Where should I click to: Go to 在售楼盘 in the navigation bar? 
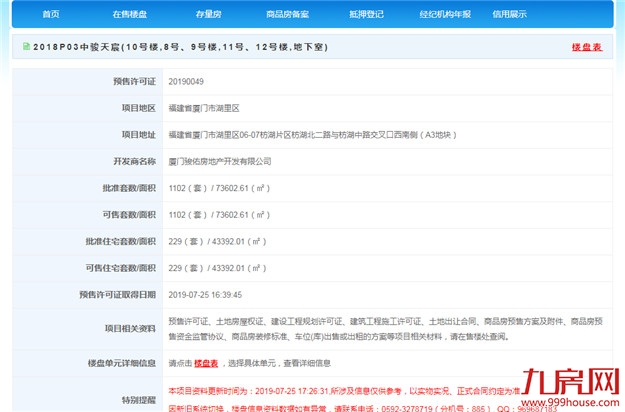(130, 14)
